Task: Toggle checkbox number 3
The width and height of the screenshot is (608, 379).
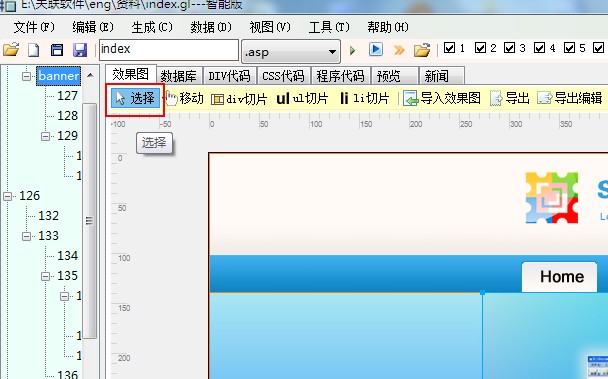Action: (509, 48)
